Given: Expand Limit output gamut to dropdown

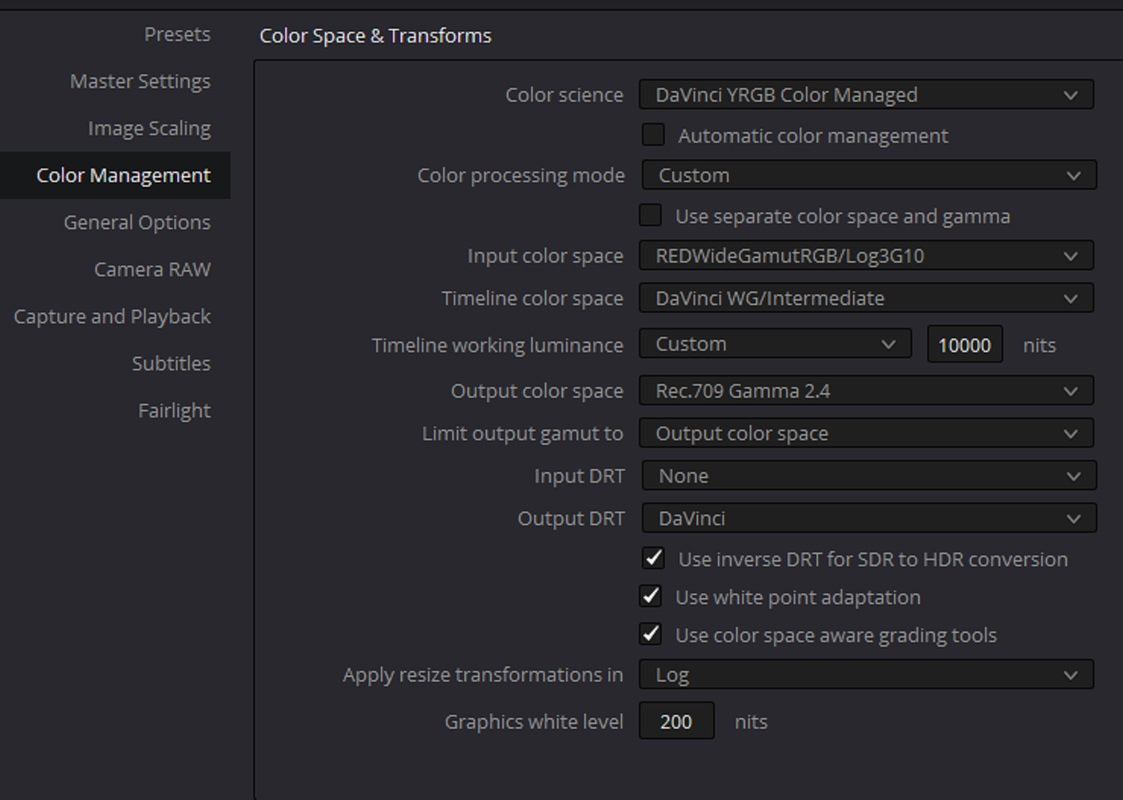Looking at the screenshot, I should point(866,433).
